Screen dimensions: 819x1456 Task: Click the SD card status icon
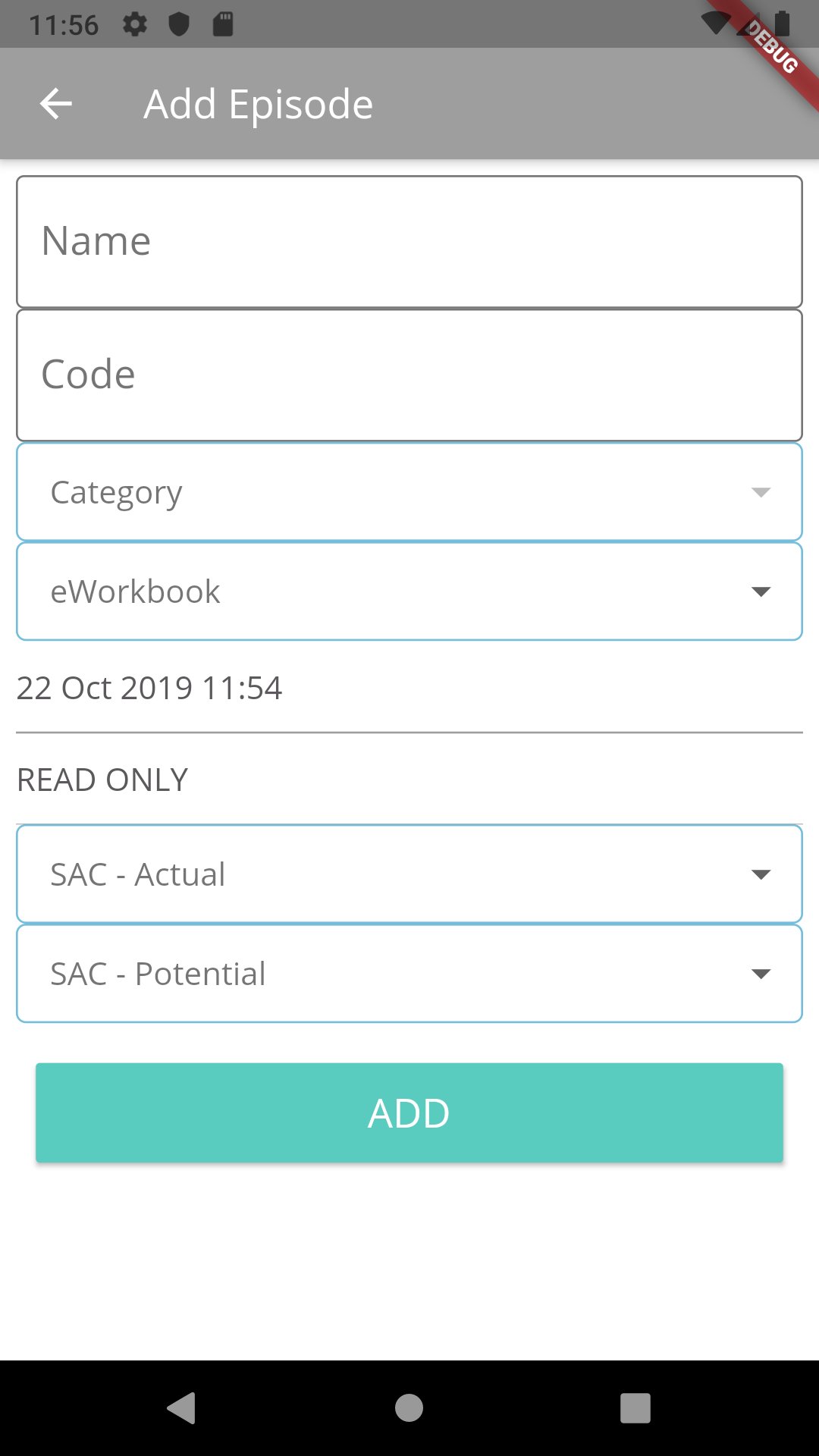[x=223, y=25]
